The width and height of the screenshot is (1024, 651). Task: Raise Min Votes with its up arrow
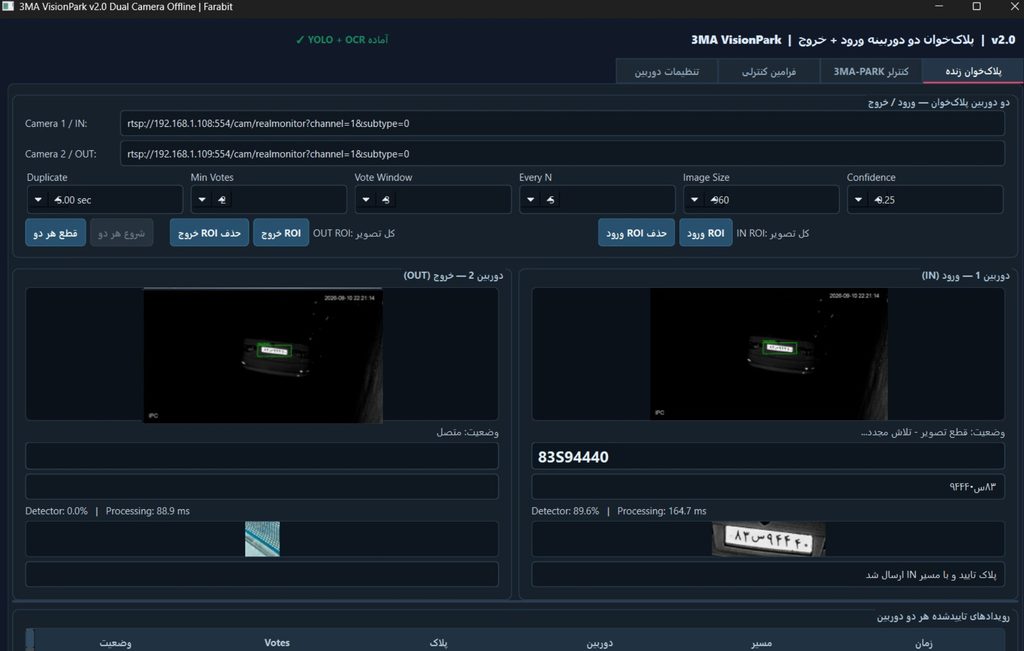point(222,200)
